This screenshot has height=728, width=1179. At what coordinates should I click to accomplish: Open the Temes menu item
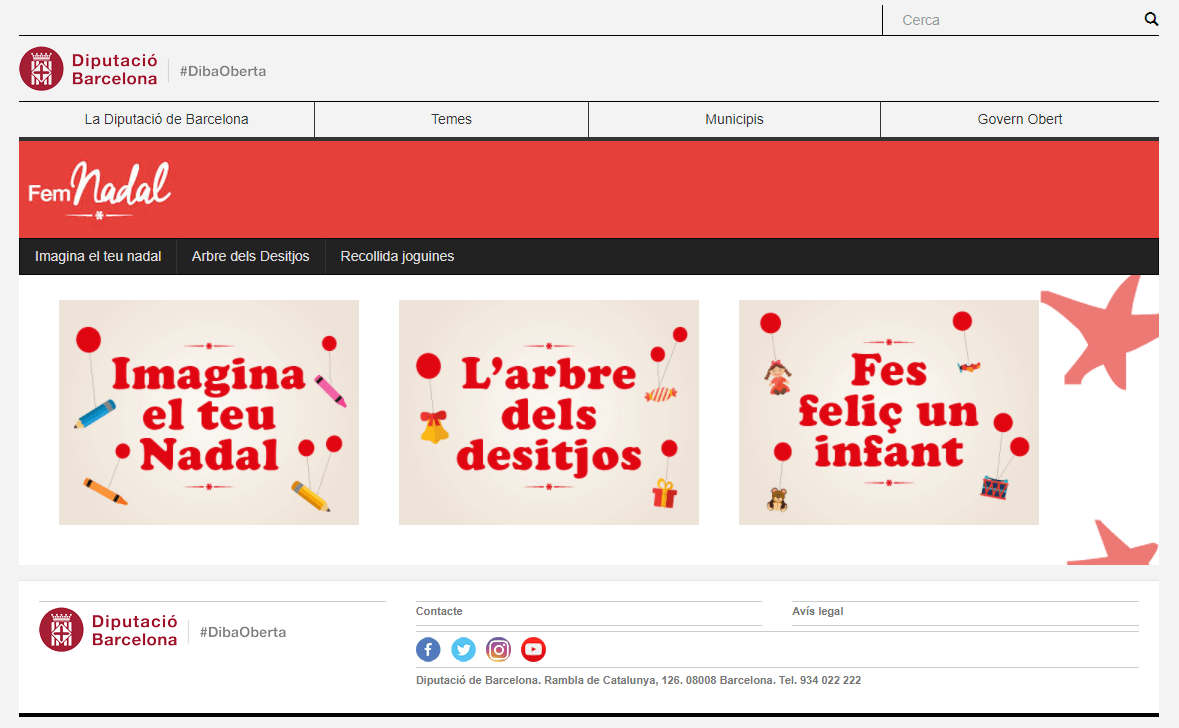pyautogui.click(x=451, y=120)
